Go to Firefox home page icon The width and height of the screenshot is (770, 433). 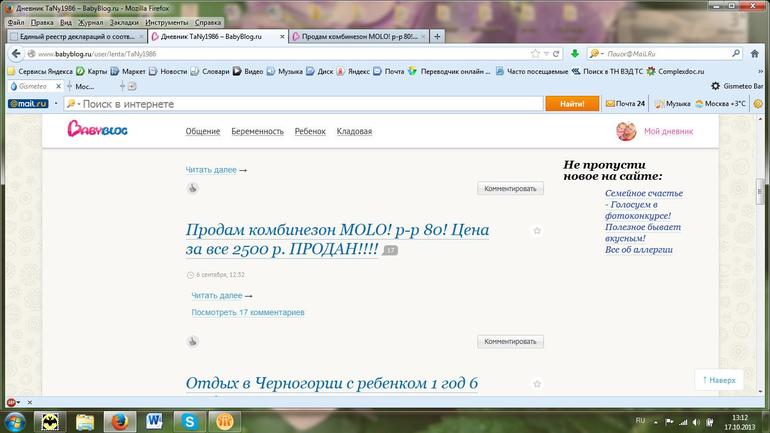tap(755, 54)
